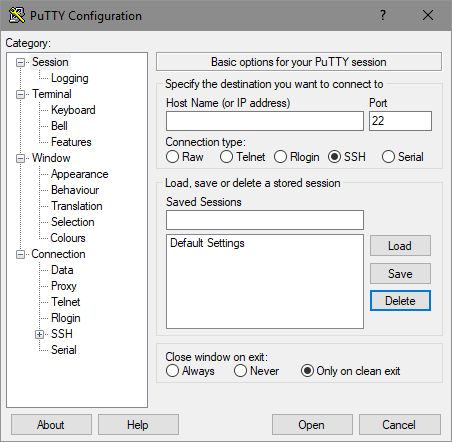This screenshot has width=452, height=442.
Task: Collapse the Connection tree node
Action: point(20,255)
